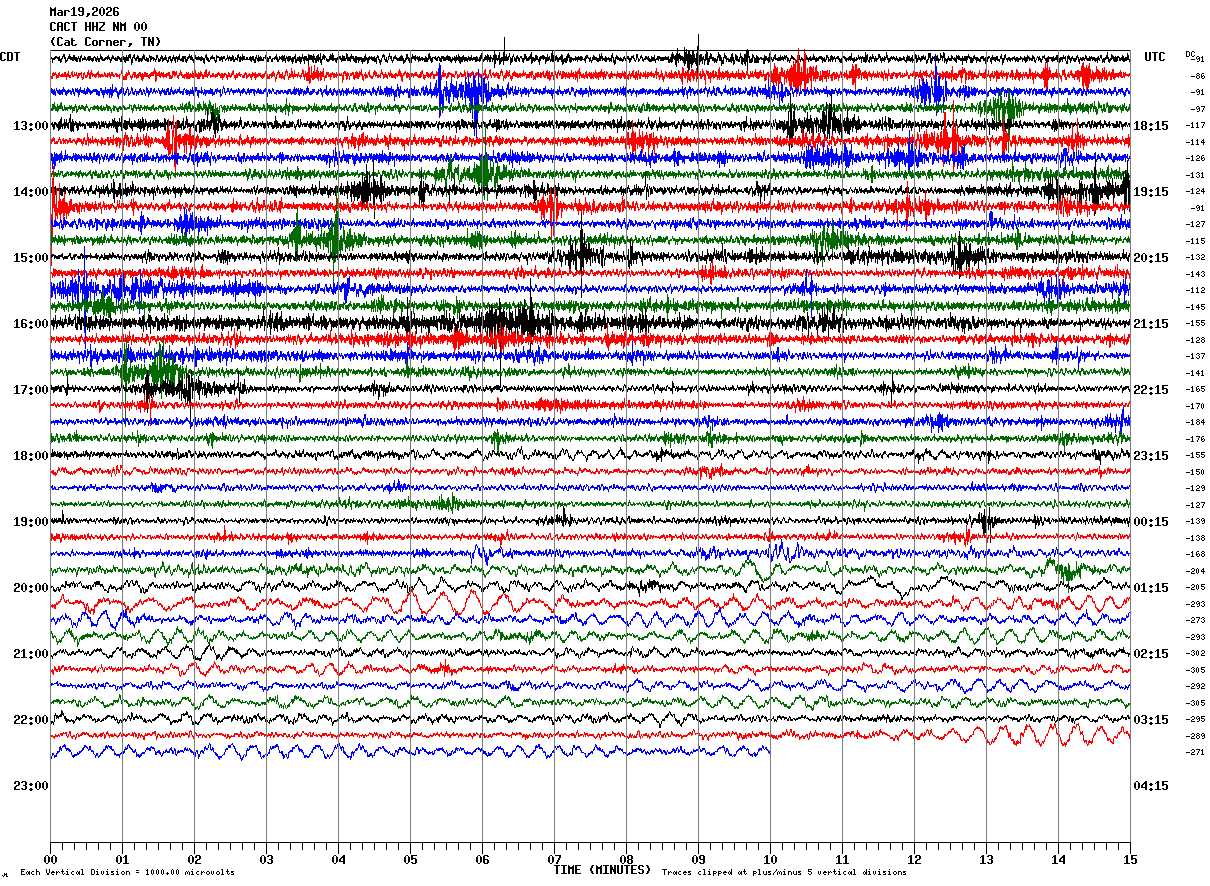Image resolution: width=1210 pixels, height=886 pixels.
Task: Click the DC offset value -273
Action: (1196, 621)
